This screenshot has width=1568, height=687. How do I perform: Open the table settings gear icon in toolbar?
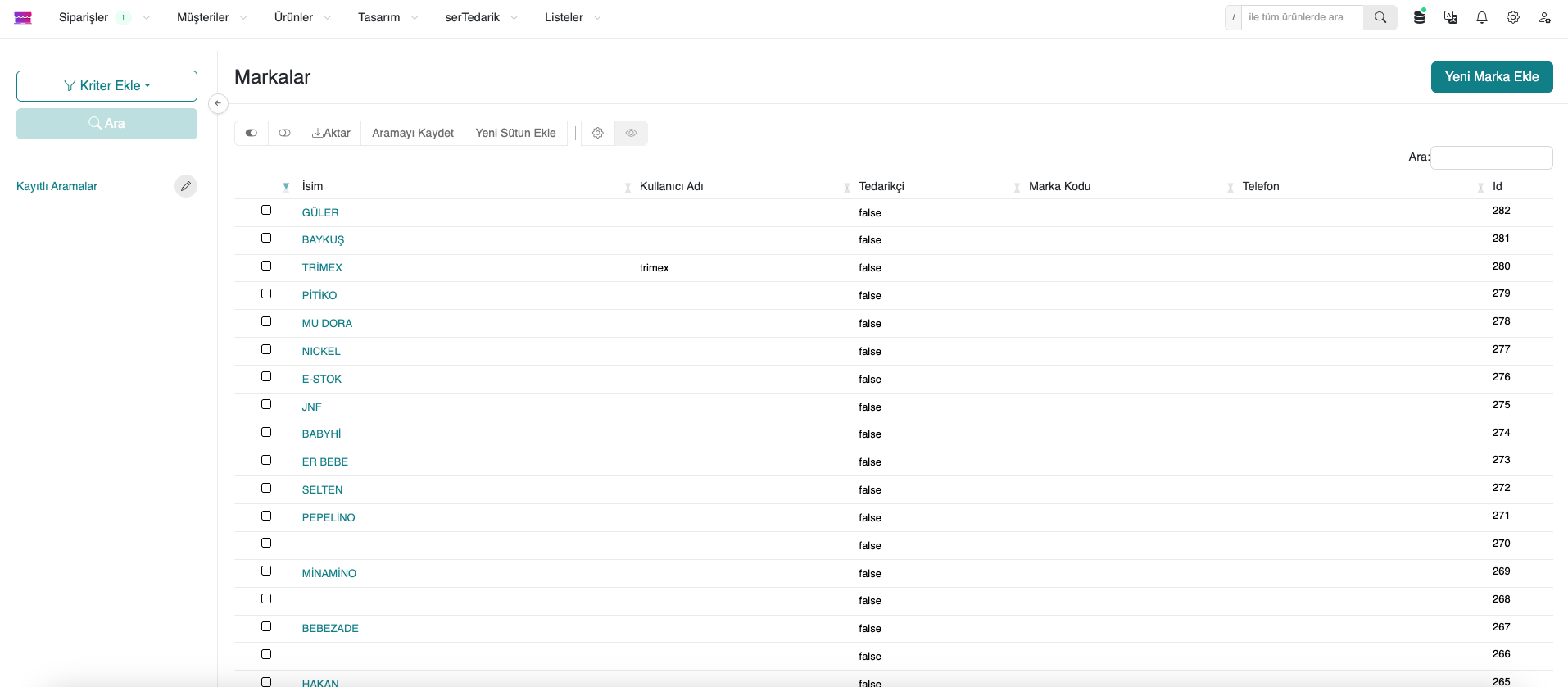(x=598, y=133)
